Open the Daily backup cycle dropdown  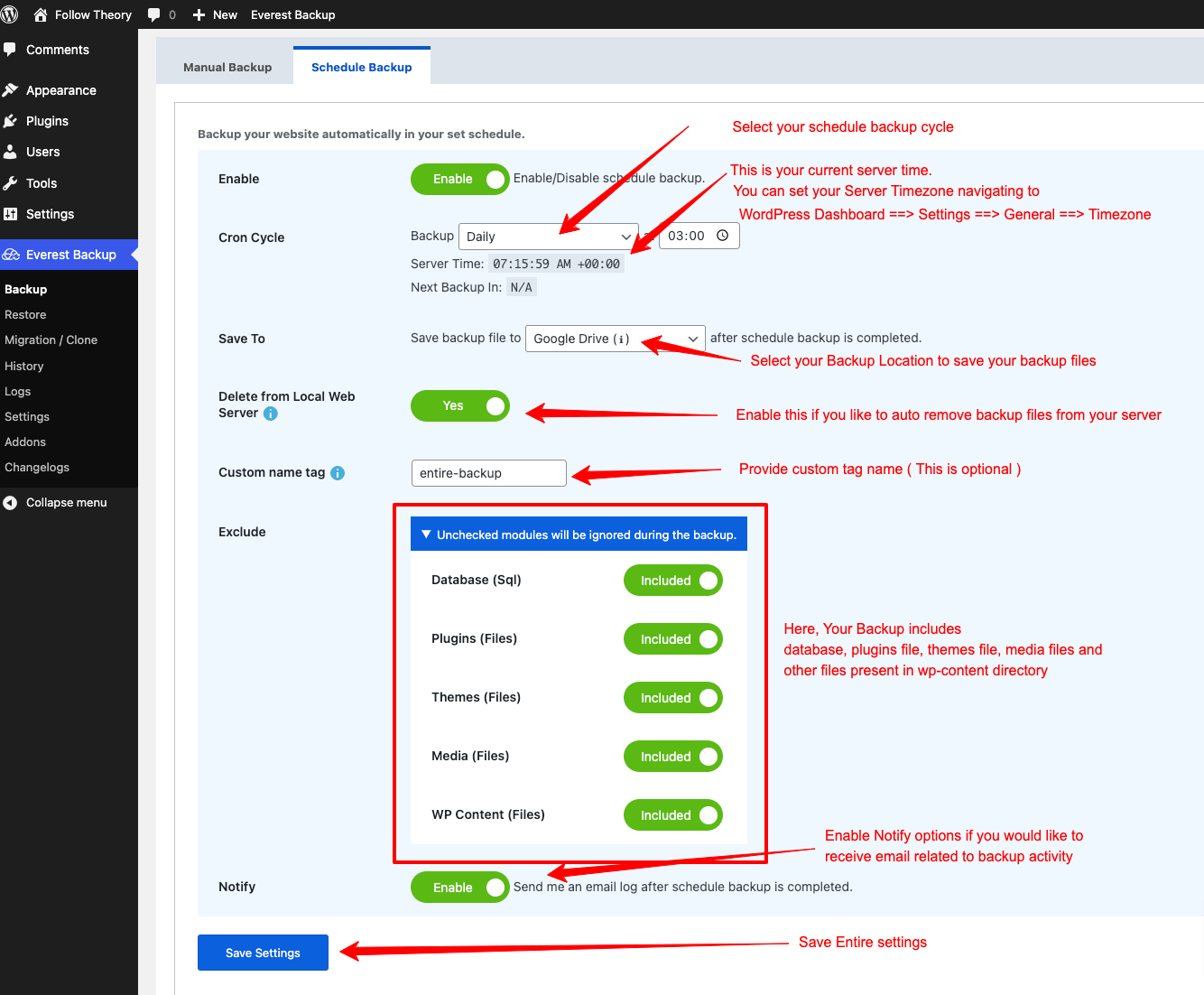pos(548,237)
